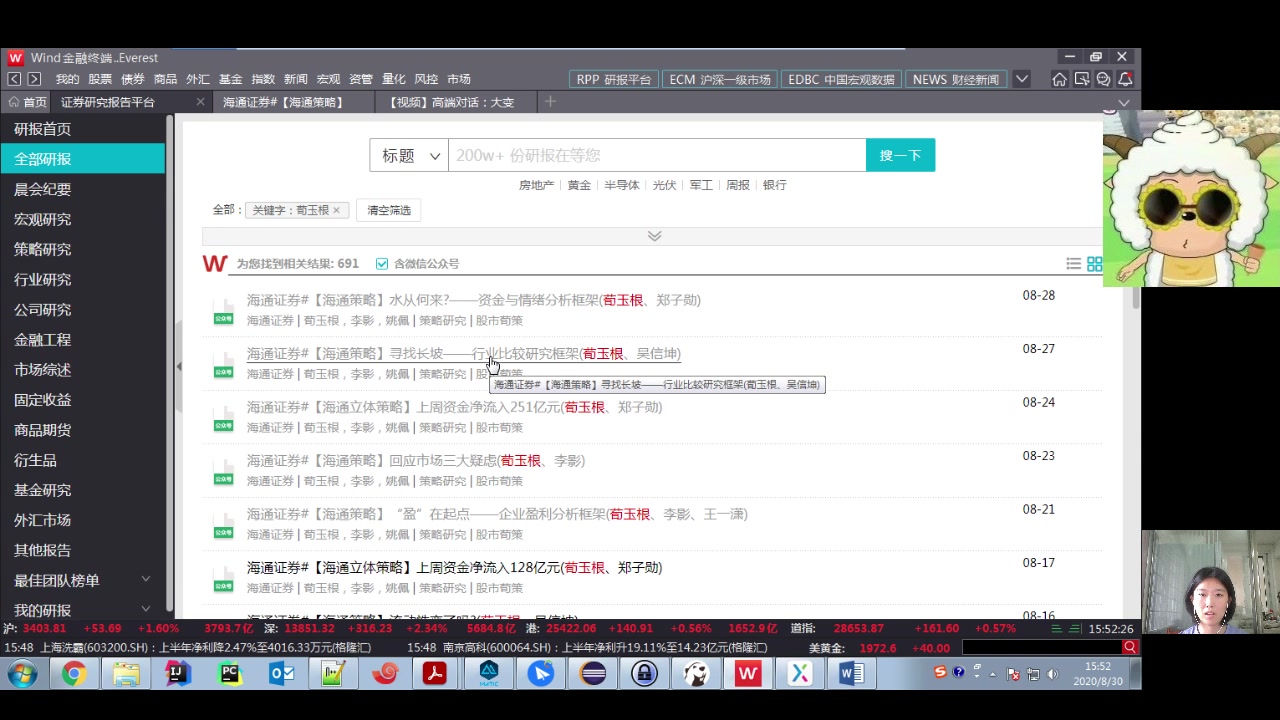Open Eclipse from the taskbar
The height and width of the screenshot is (720, 1280).
(593, 674)
